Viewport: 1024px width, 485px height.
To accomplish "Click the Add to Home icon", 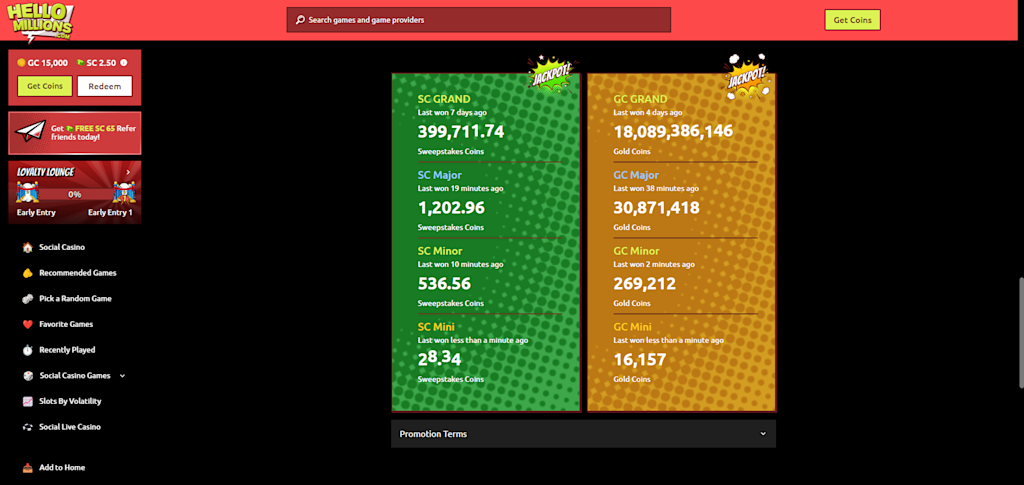I will pyautogui.click(x=27, y=467).
